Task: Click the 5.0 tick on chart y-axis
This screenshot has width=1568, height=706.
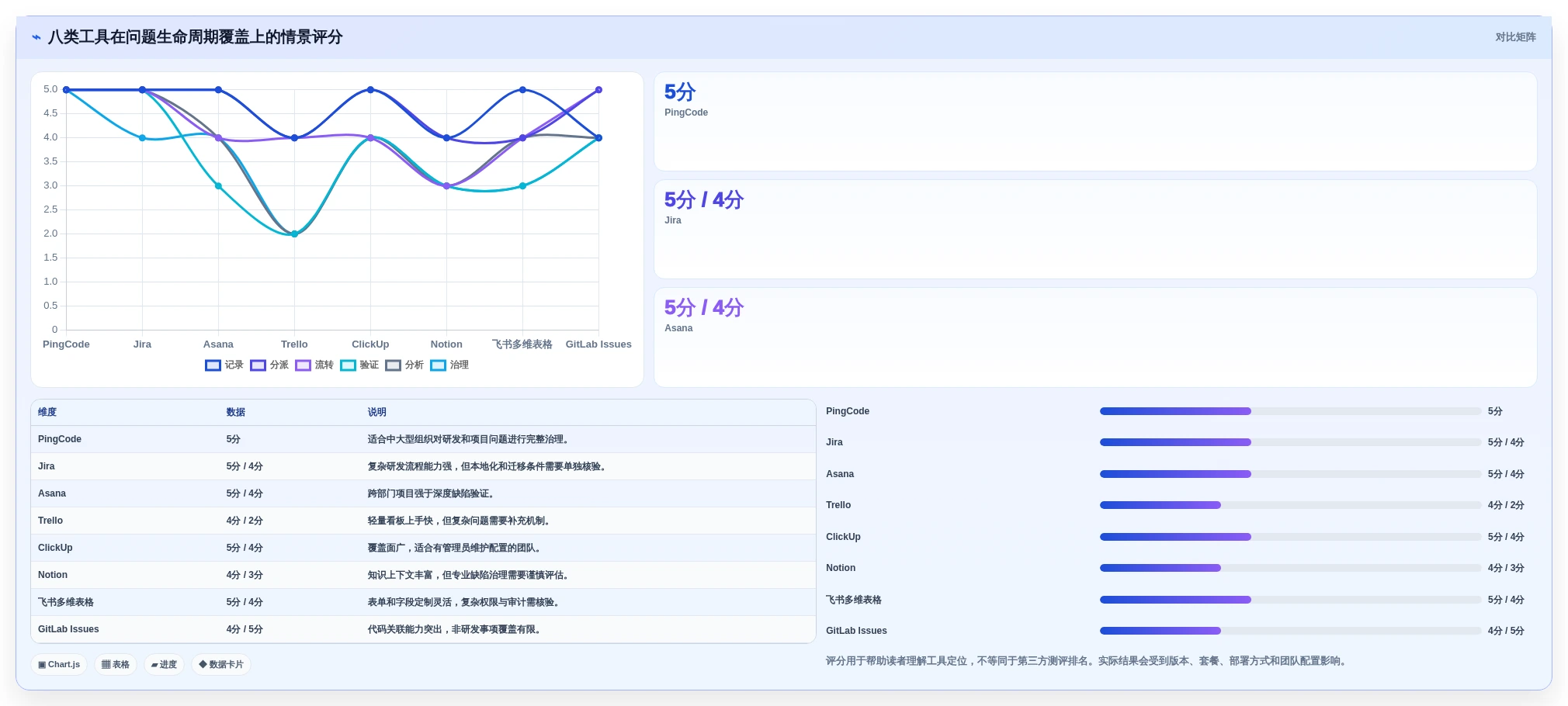Action: click(x=50, y=89)
